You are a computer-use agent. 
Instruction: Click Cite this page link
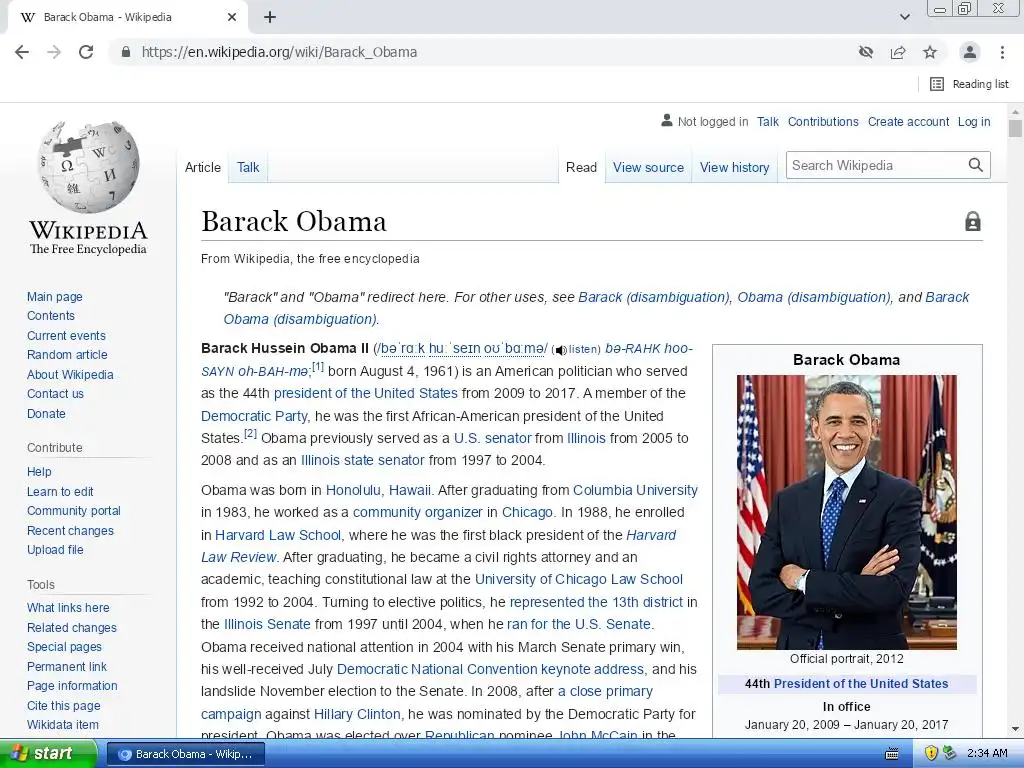[x=64, y=706]
